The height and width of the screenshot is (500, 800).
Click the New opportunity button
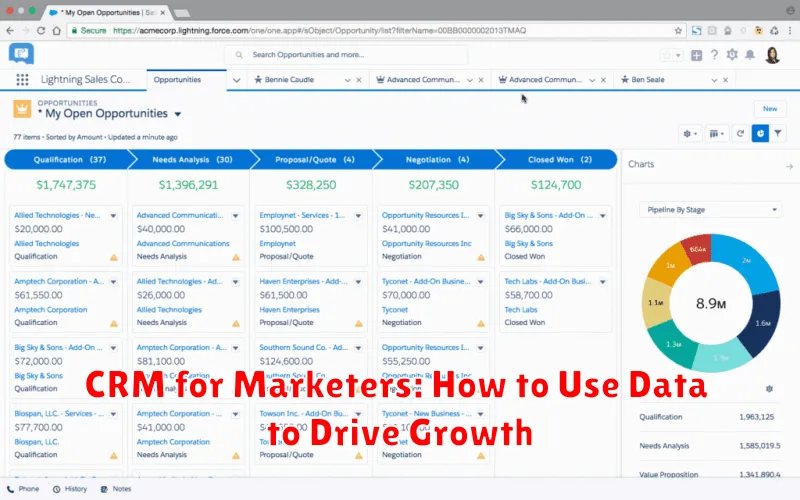coord(770,109)
